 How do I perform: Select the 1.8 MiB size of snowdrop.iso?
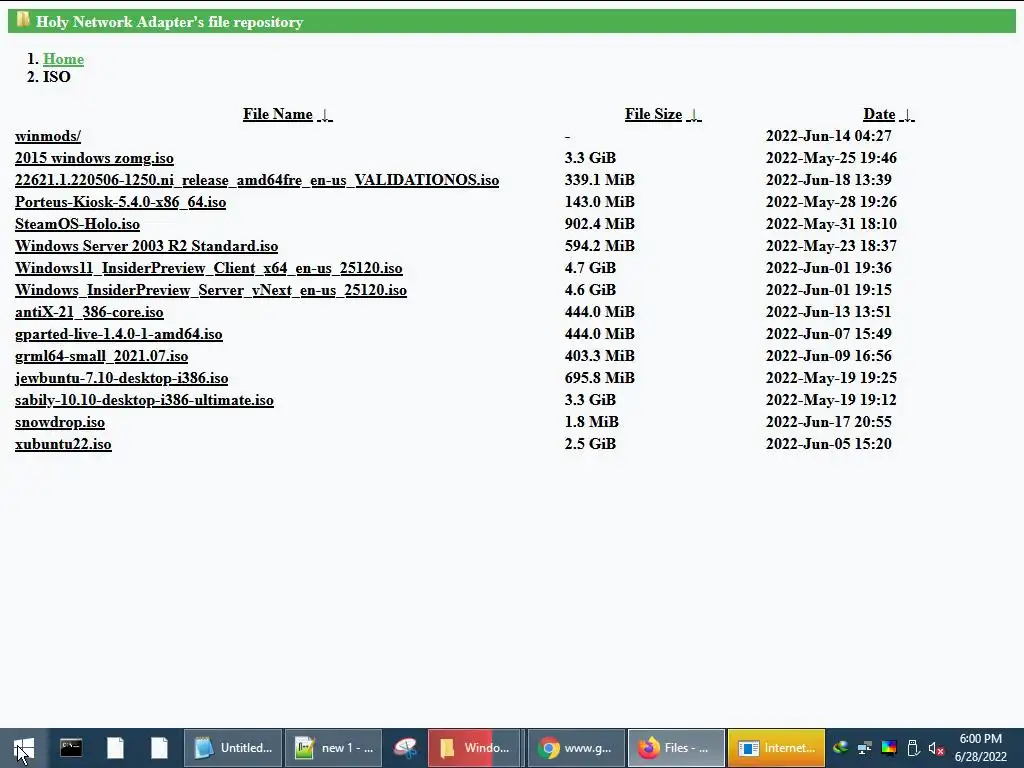tap(591, 422)
